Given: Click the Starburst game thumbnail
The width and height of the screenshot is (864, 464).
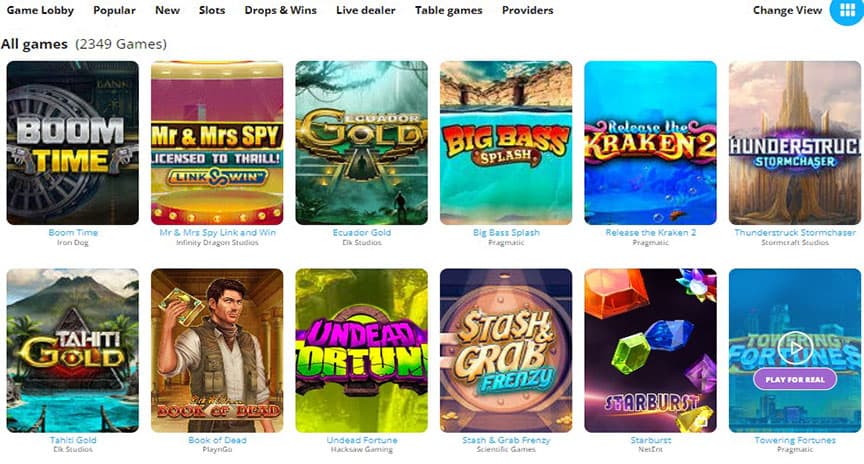Looking at the screenshot, I should (x=650, y=350).
